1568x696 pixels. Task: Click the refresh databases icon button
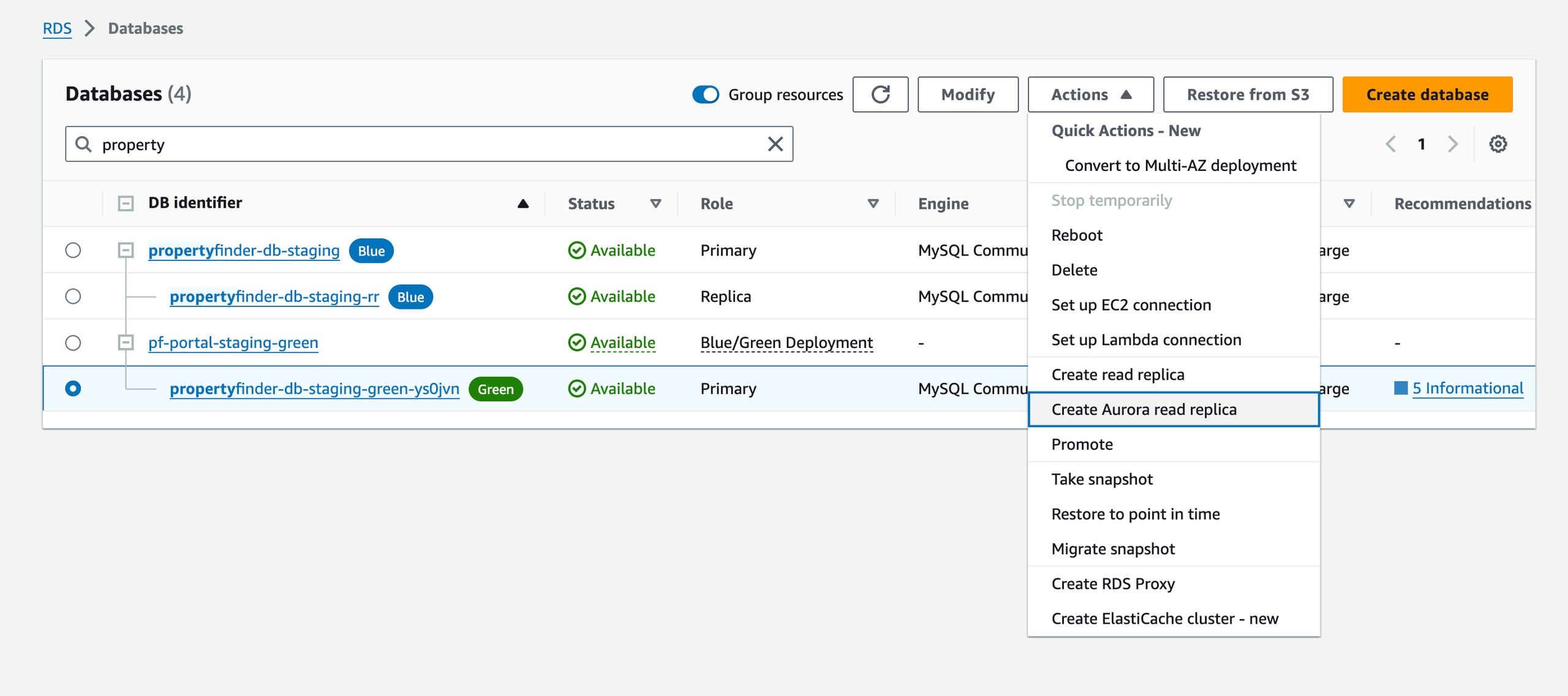pyautogui.click(x=880, y=94)
